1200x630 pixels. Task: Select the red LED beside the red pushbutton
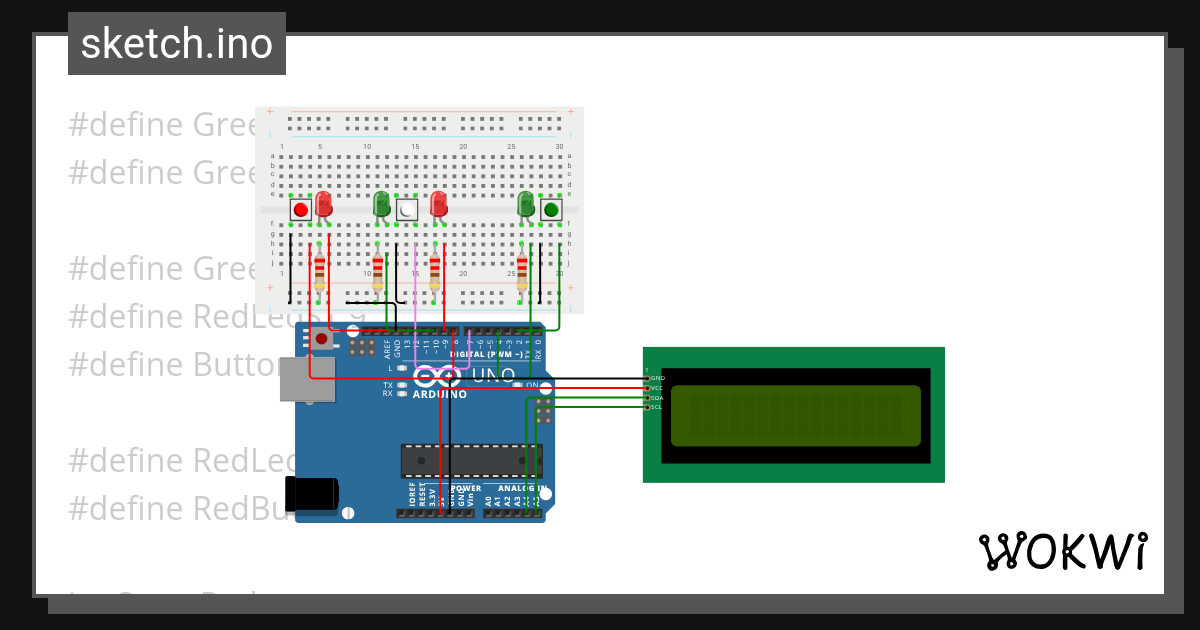click(322, 205)
